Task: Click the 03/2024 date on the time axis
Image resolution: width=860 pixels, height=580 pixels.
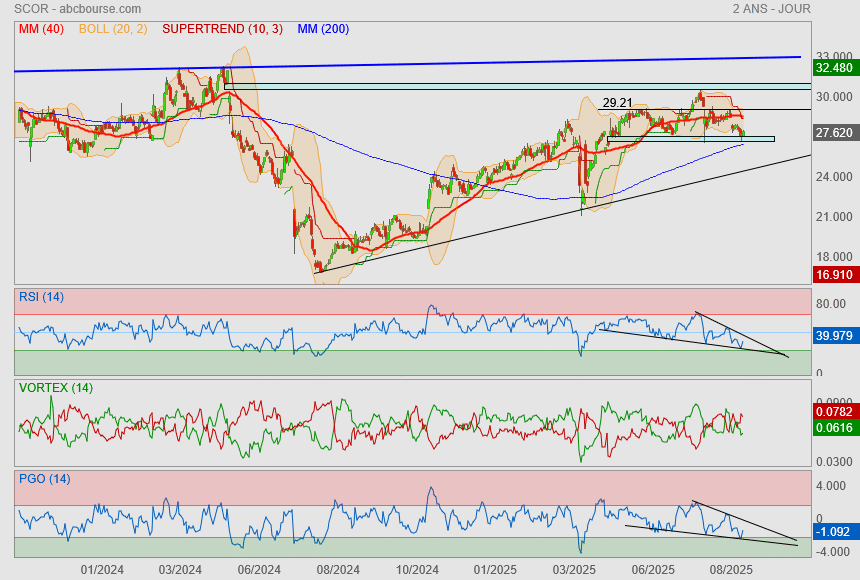Action: point(180,569)
